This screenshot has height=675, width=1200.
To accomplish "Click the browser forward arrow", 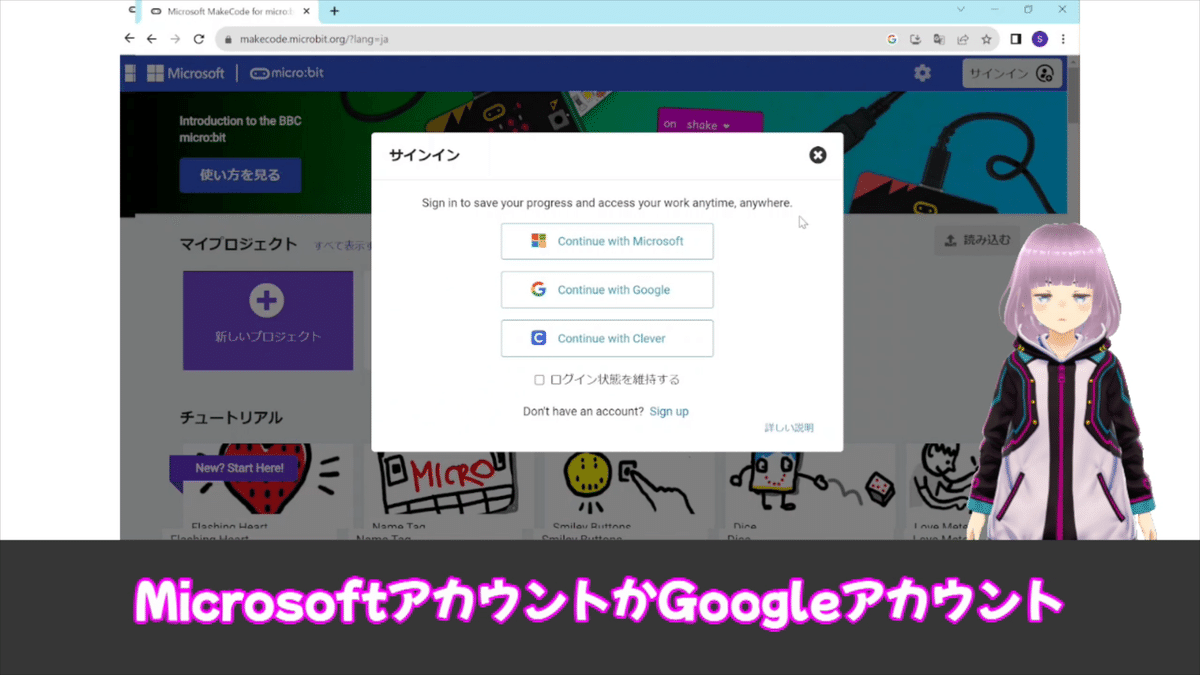I will point(175,39).
